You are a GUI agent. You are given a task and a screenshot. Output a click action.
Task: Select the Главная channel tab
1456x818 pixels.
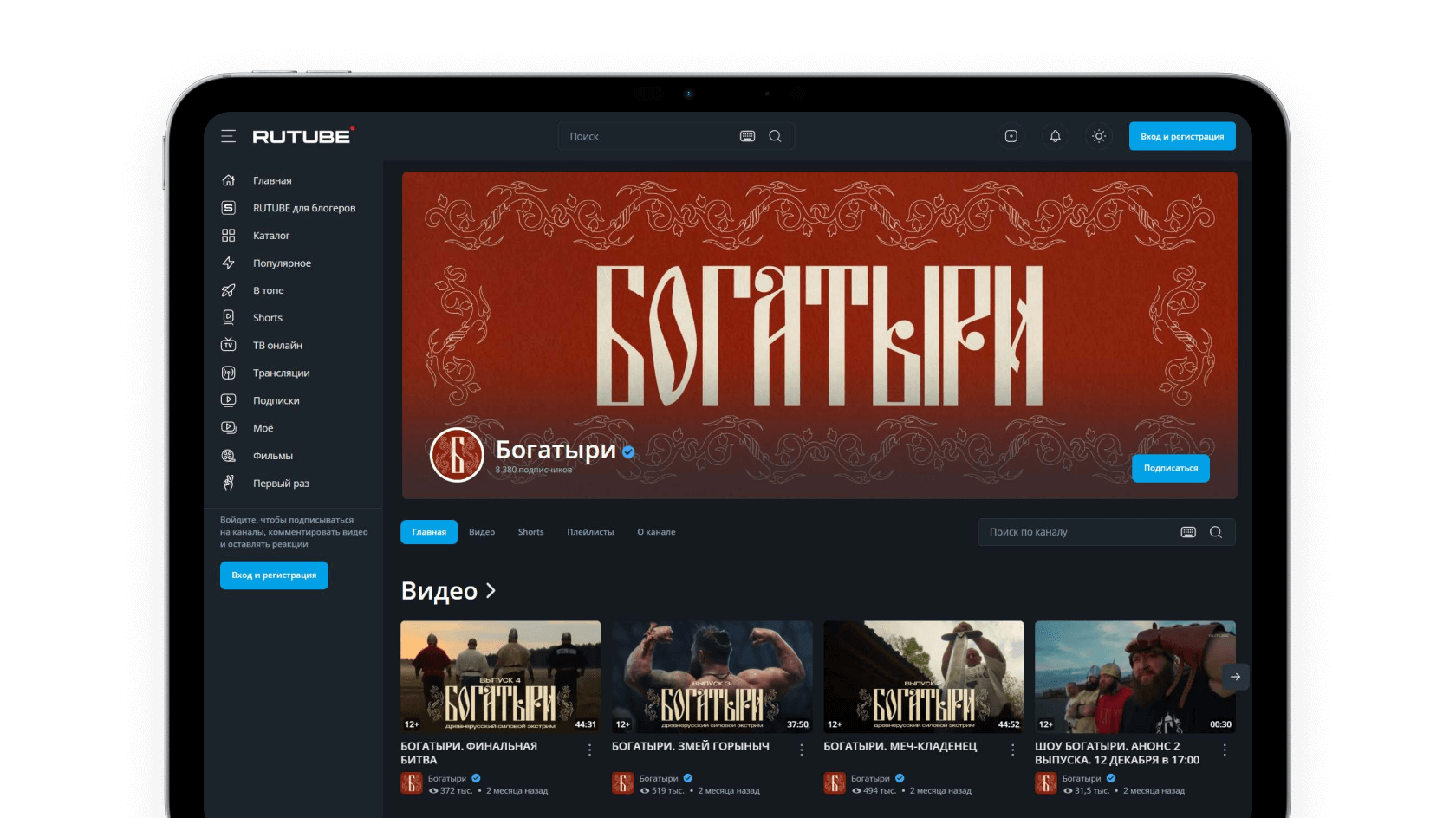point(429,532)
